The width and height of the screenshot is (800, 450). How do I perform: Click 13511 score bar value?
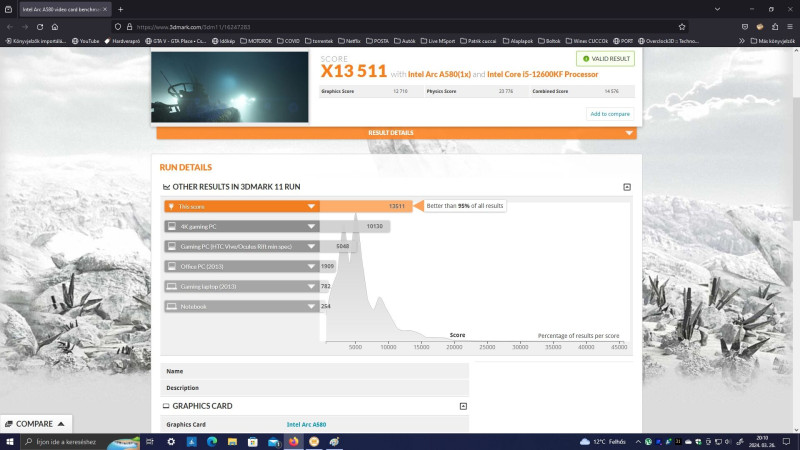tap(396, 207)
